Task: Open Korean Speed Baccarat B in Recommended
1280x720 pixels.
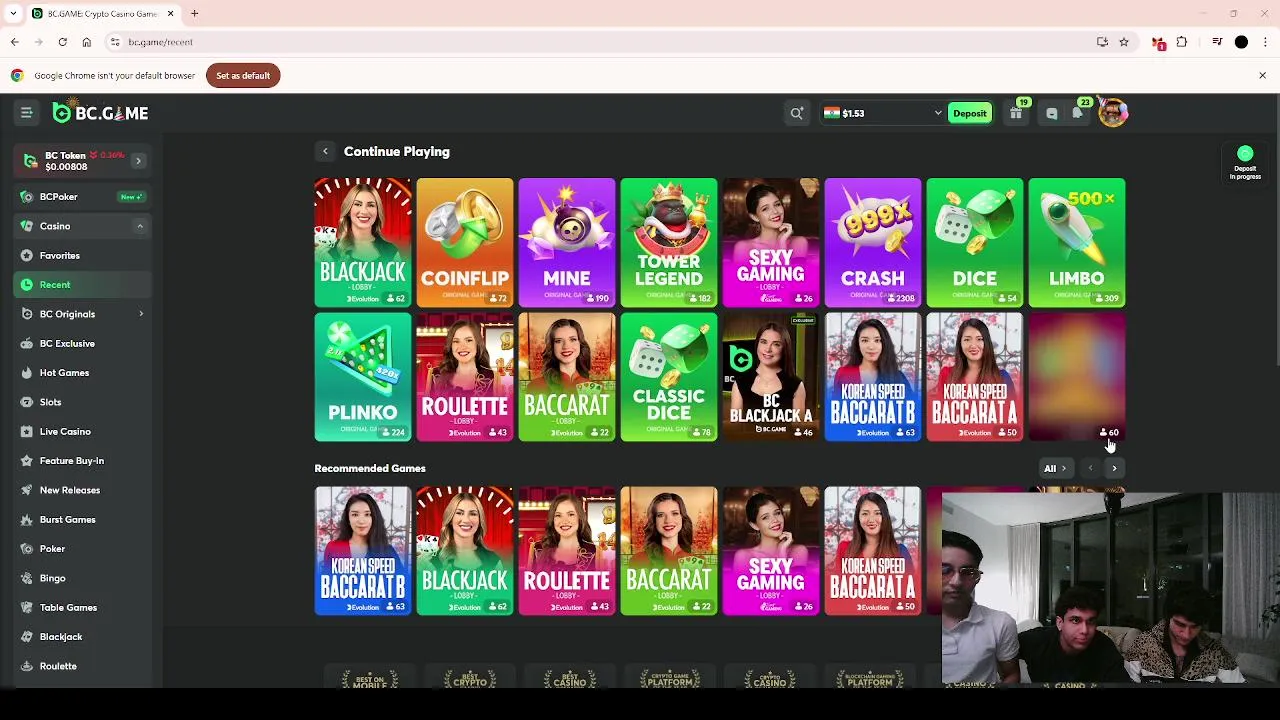Action: [x=363, y=551]
